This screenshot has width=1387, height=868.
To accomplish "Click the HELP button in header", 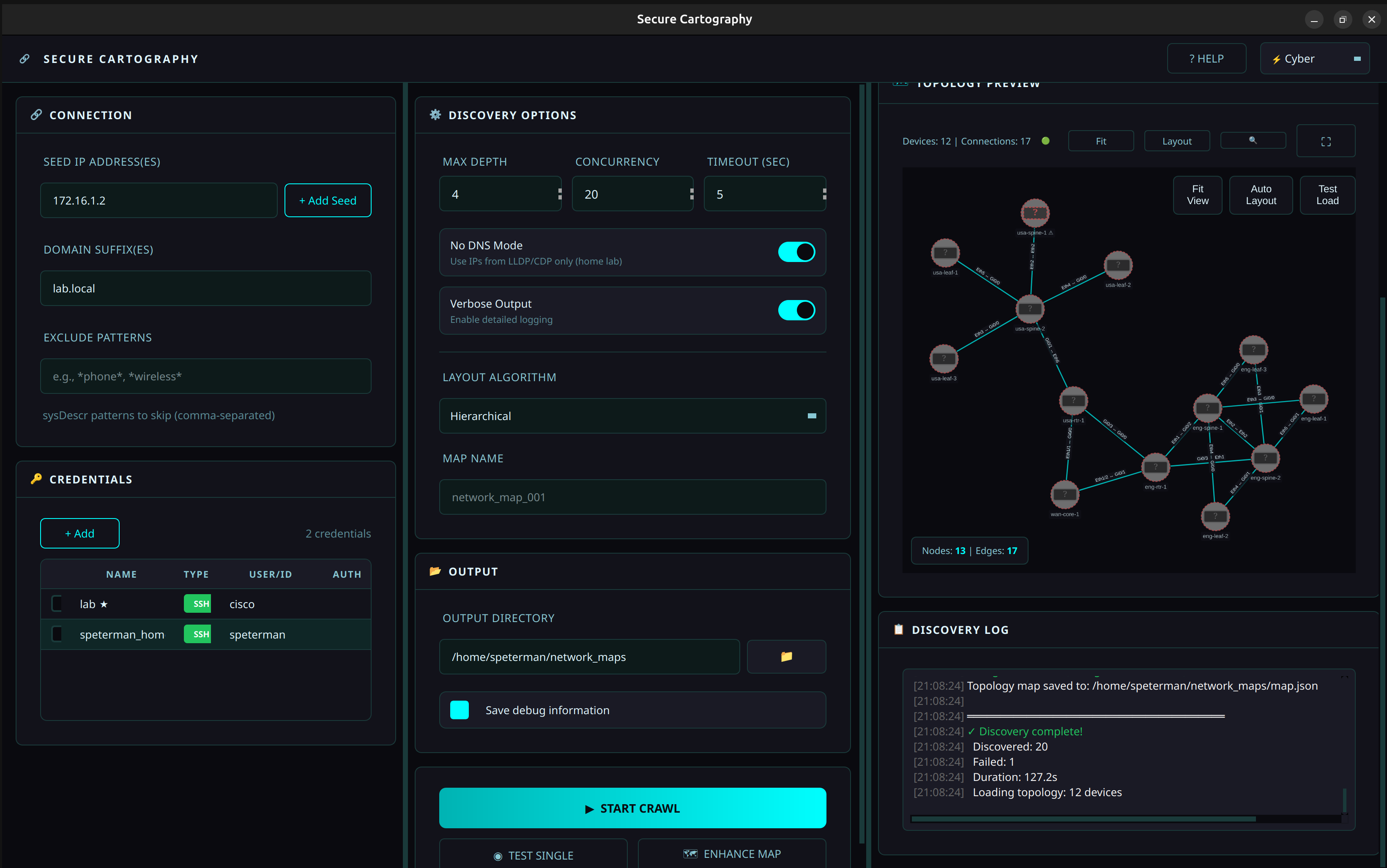I will pyautogui.click(x=1206, y=59).
